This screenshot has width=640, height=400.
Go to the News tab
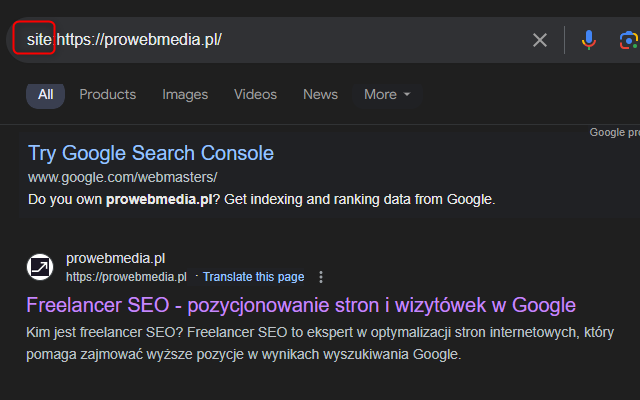coord(320,95)
